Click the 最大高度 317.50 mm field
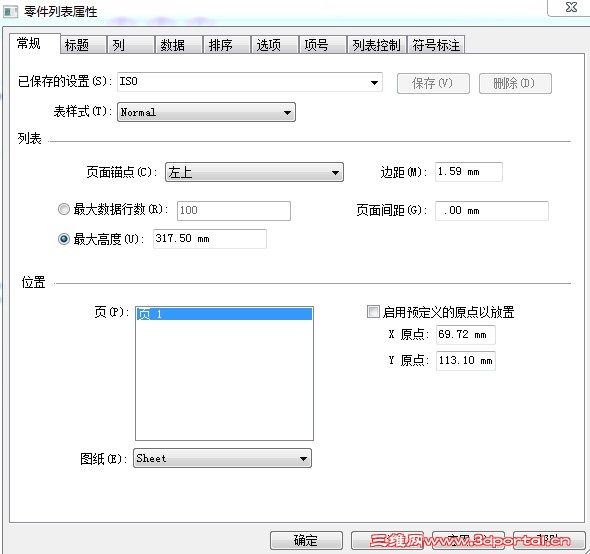 [x=210, y=239]
